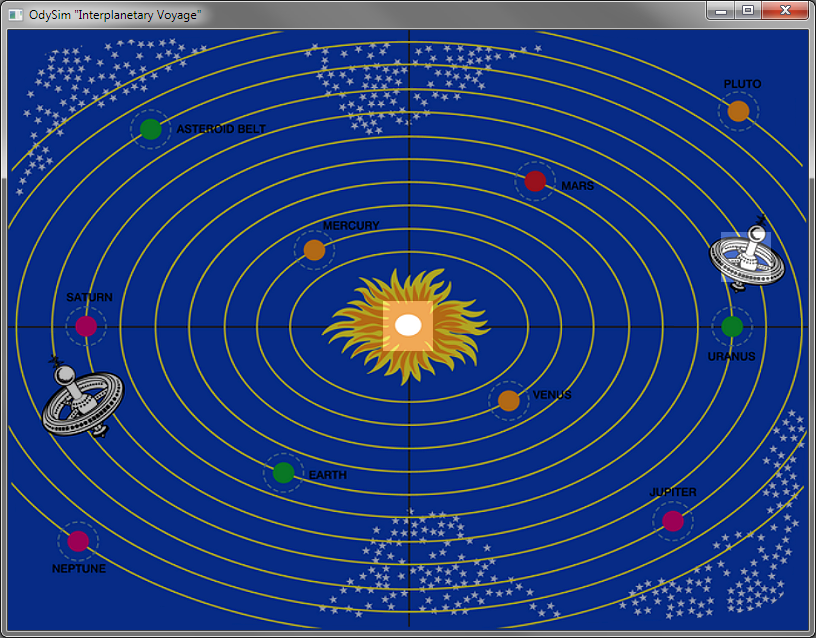Click the PLUTO label
Viewport: 816px width, 638px height.
[743, 84]
